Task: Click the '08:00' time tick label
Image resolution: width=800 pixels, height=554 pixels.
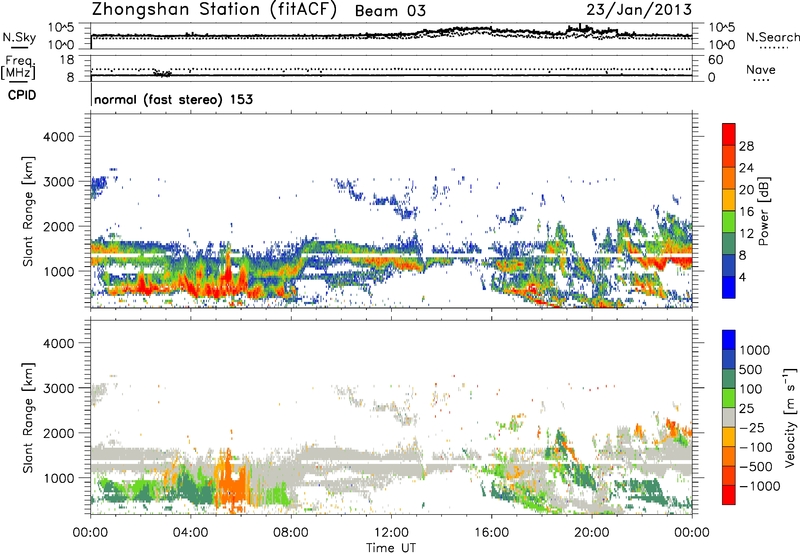Action: click(x=291, y=533)
